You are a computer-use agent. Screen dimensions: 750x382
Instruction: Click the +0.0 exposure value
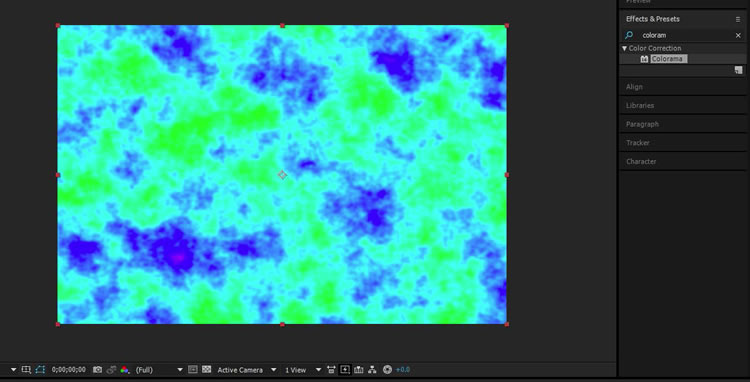(x=403, y=370)
